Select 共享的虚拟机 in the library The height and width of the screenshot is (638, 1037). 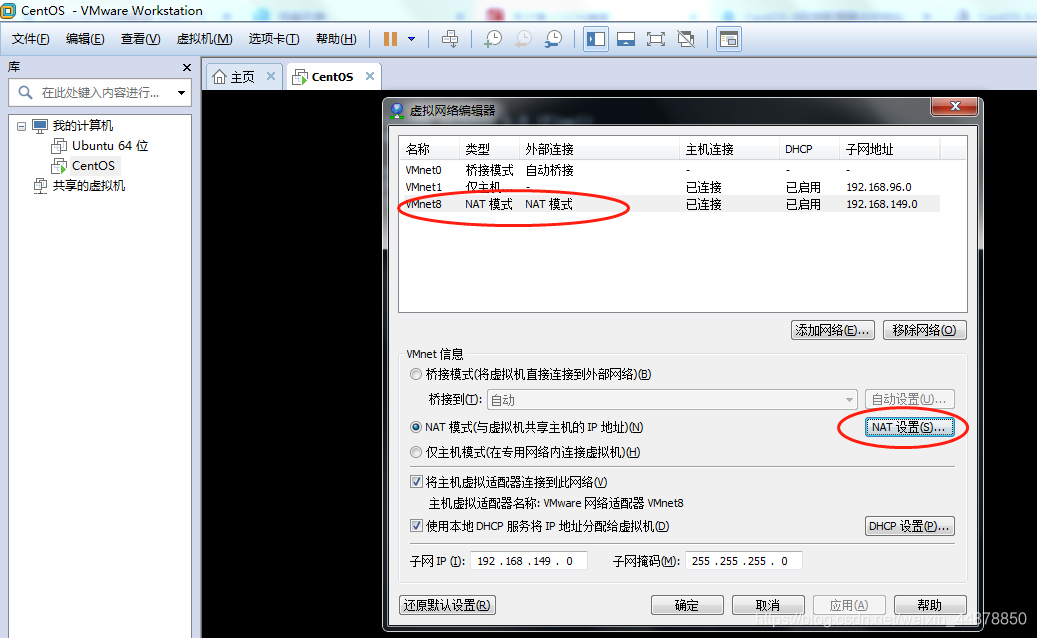pos(89,186)
